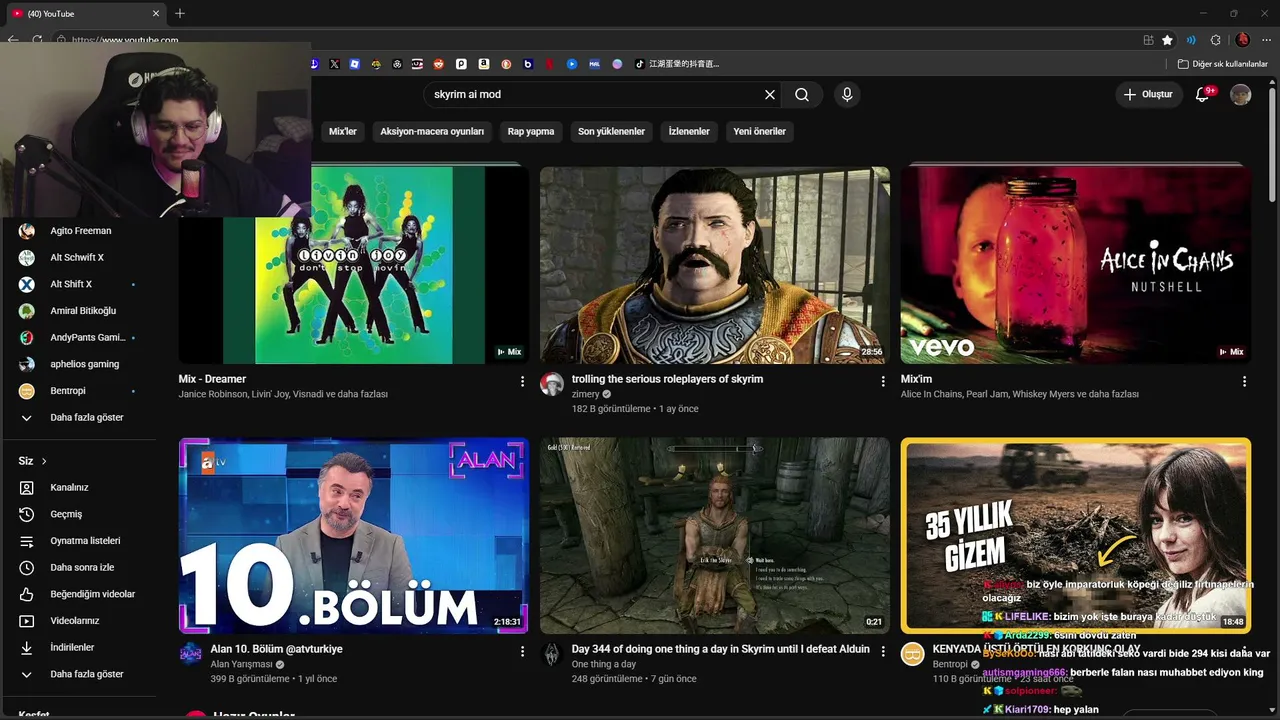Click the browser address bar URL

[x=125, y=40]
